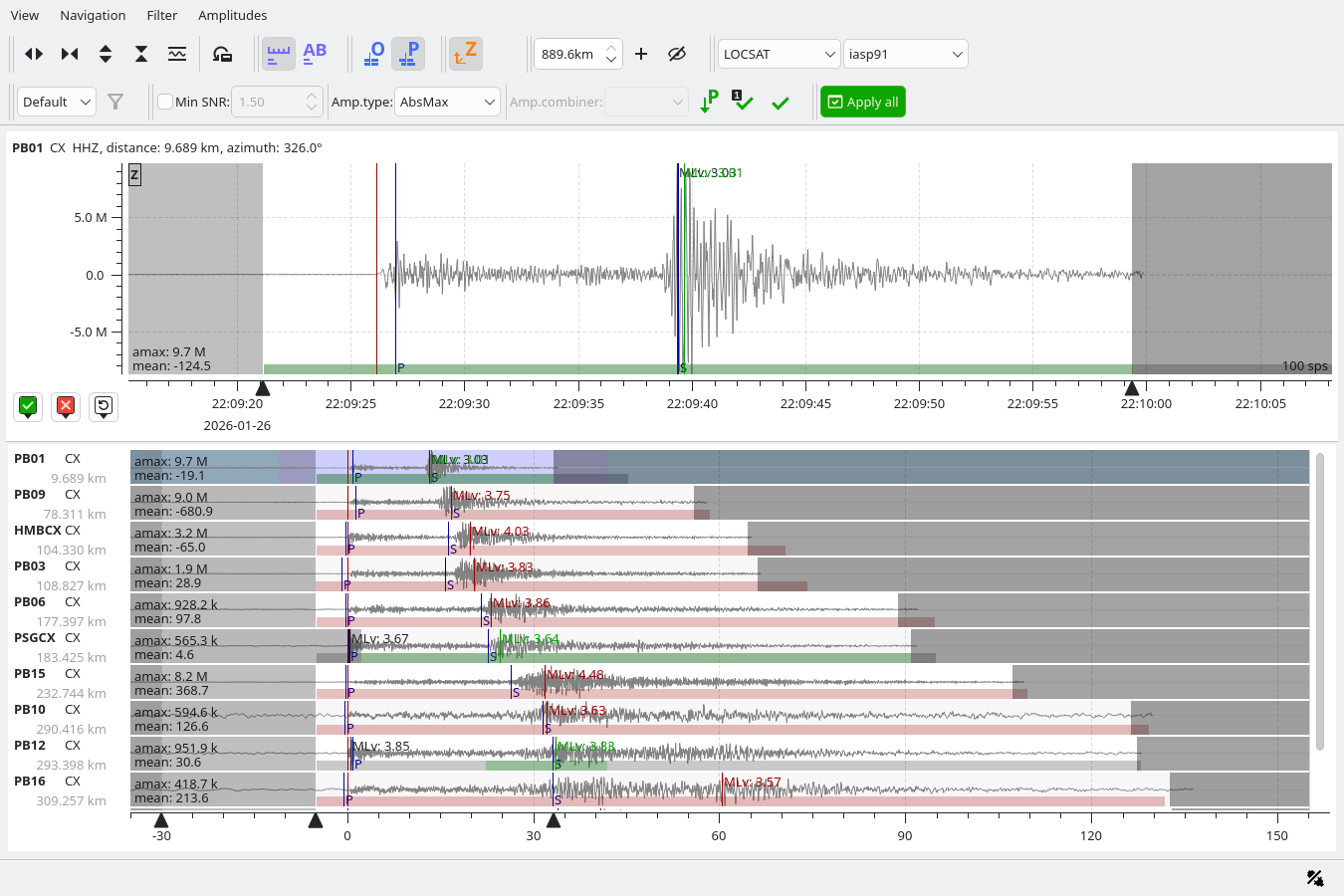Open the Amplitudes menu

coord(232,15)
